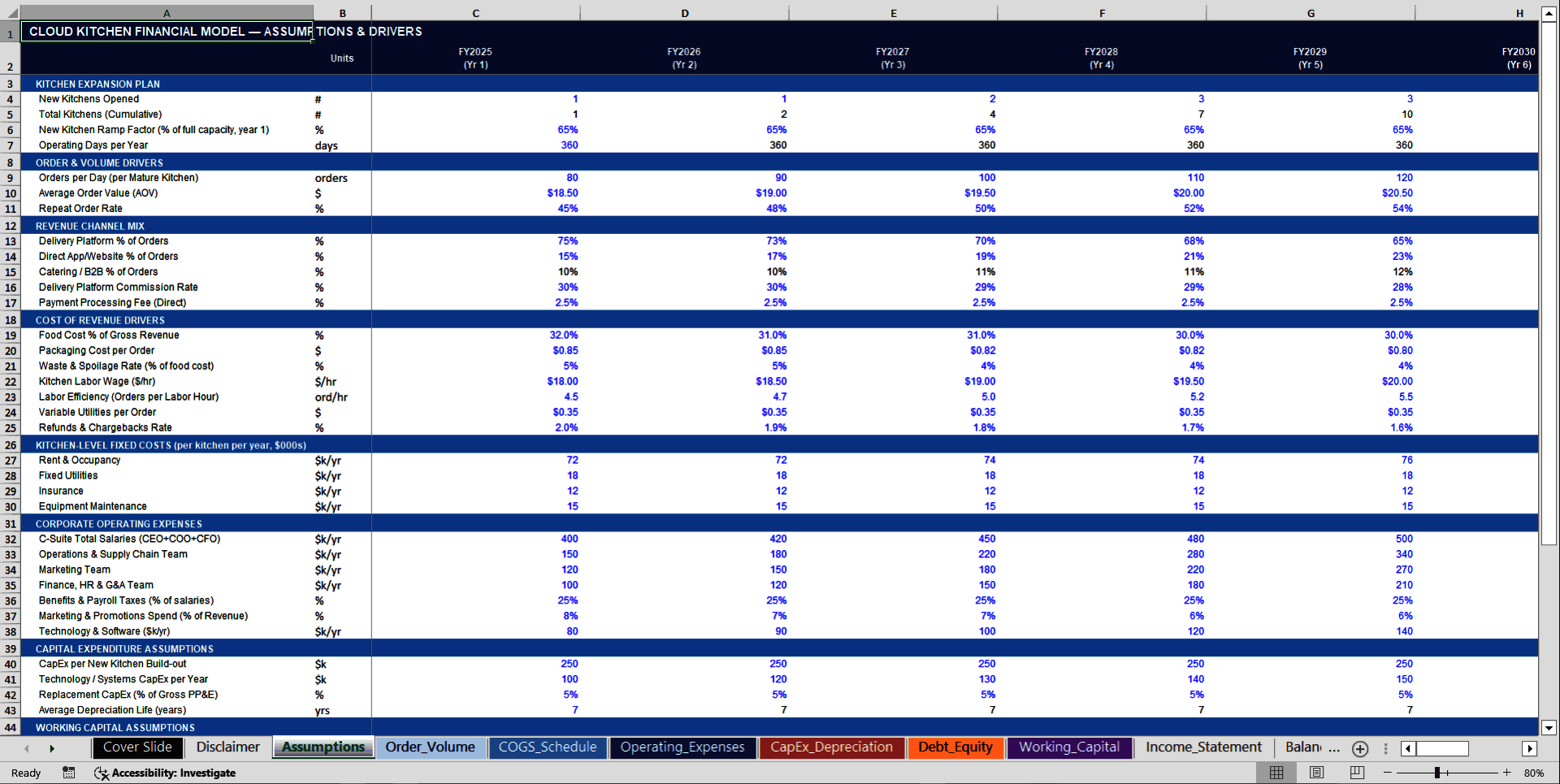Click the next-sheet navigation arrow
Viewport: 1560px width, 784px height.
tap(52, 748)
